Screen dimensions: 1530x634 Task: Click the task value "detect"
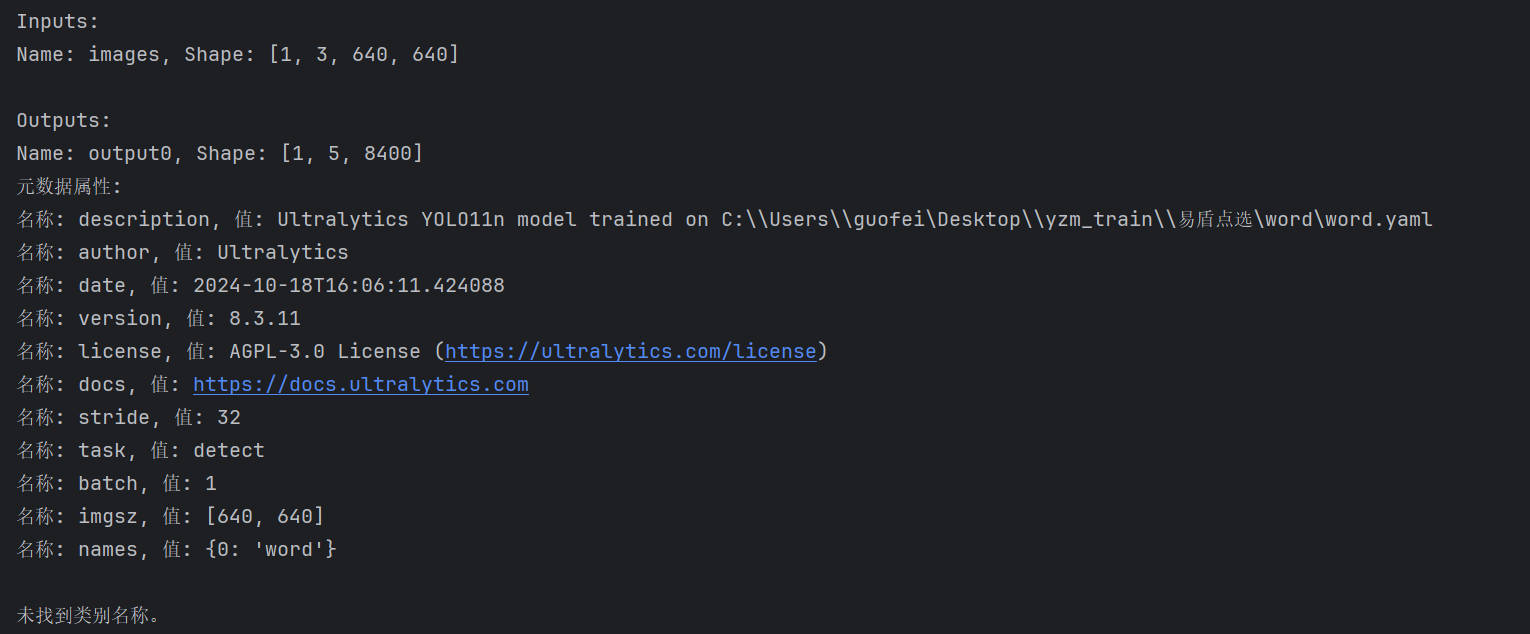[229, 451]
